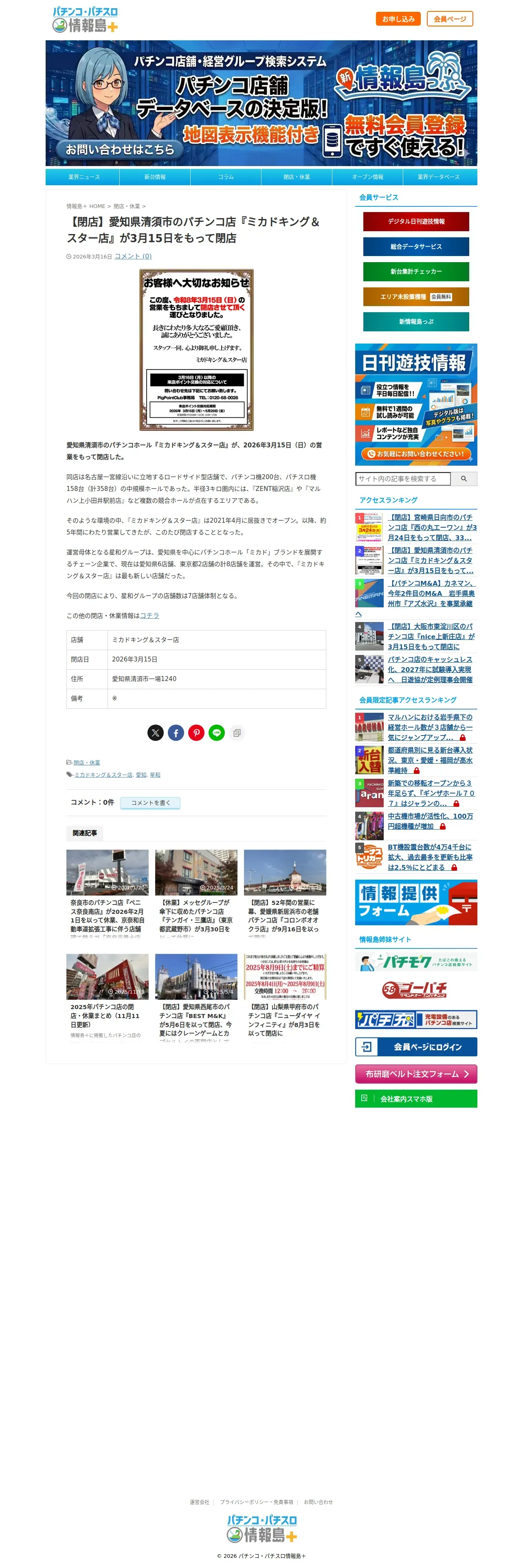523x1568 pixels.
Task: Open プライバシーポリシー・免責事項 footer link
Action: [x=256, y=1502]
